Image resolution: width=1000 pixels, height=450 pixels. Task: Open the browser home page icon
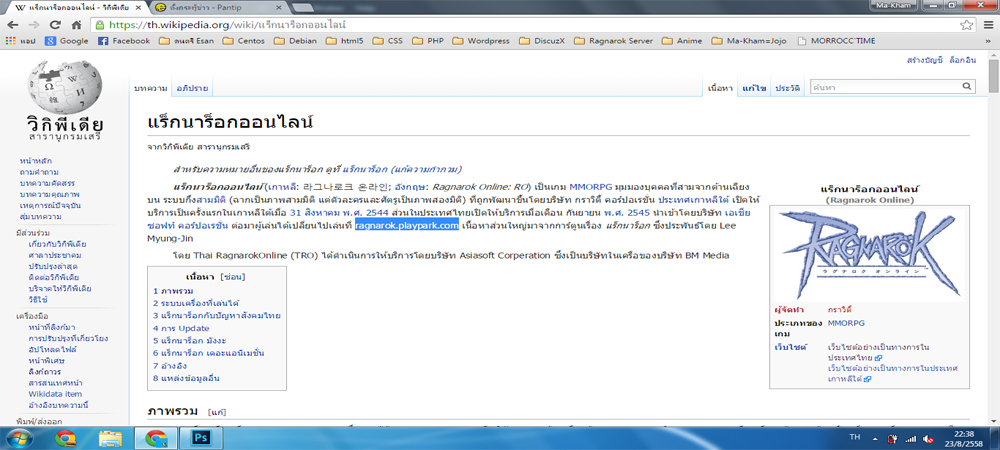click(x=76, y=25)
